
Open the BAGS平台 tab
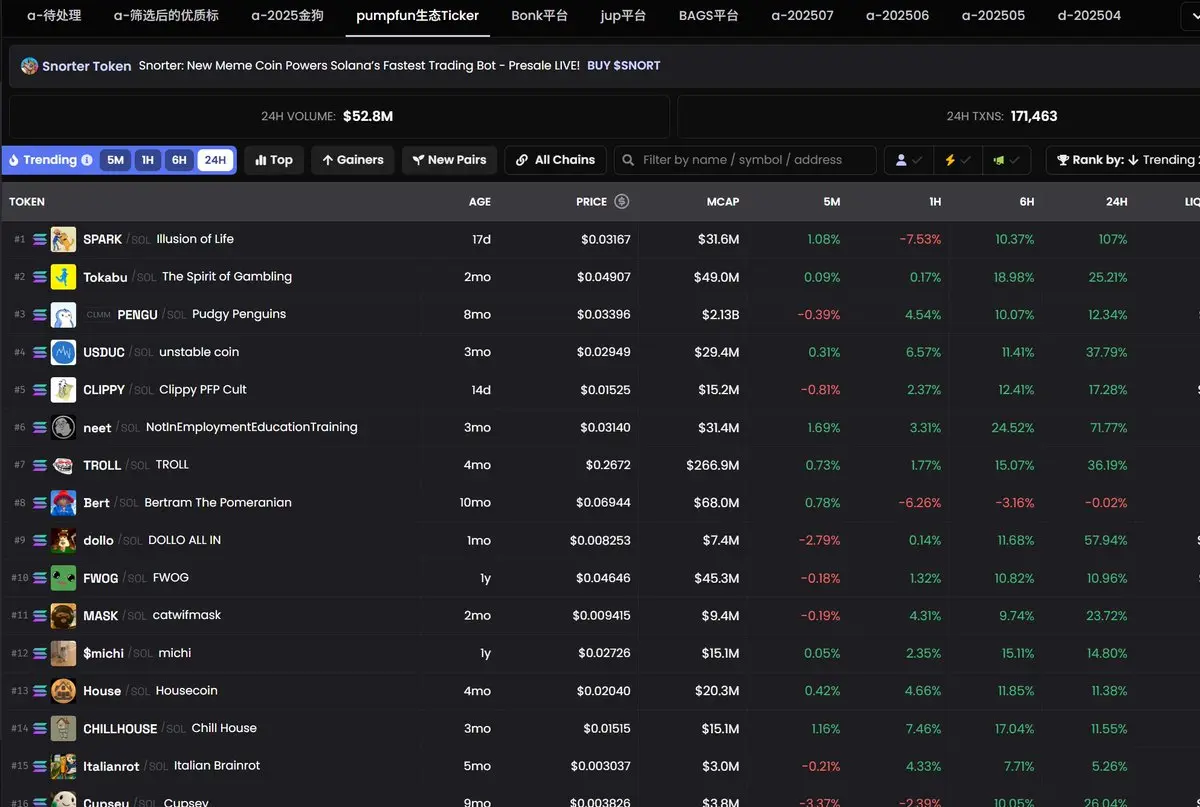pyautogui.click(x=708, y=16)
